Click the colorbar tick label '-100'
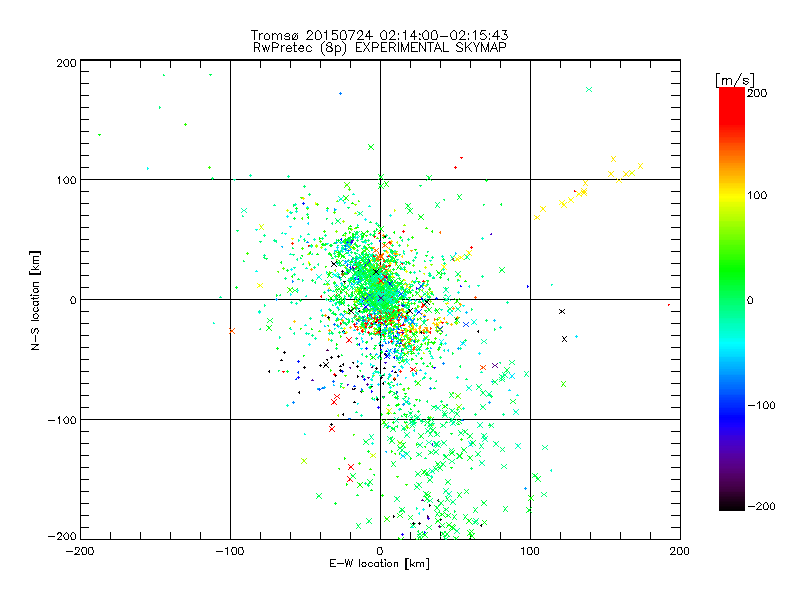The height and width of the screenshot is (600, 800). (x=762, y=406)
